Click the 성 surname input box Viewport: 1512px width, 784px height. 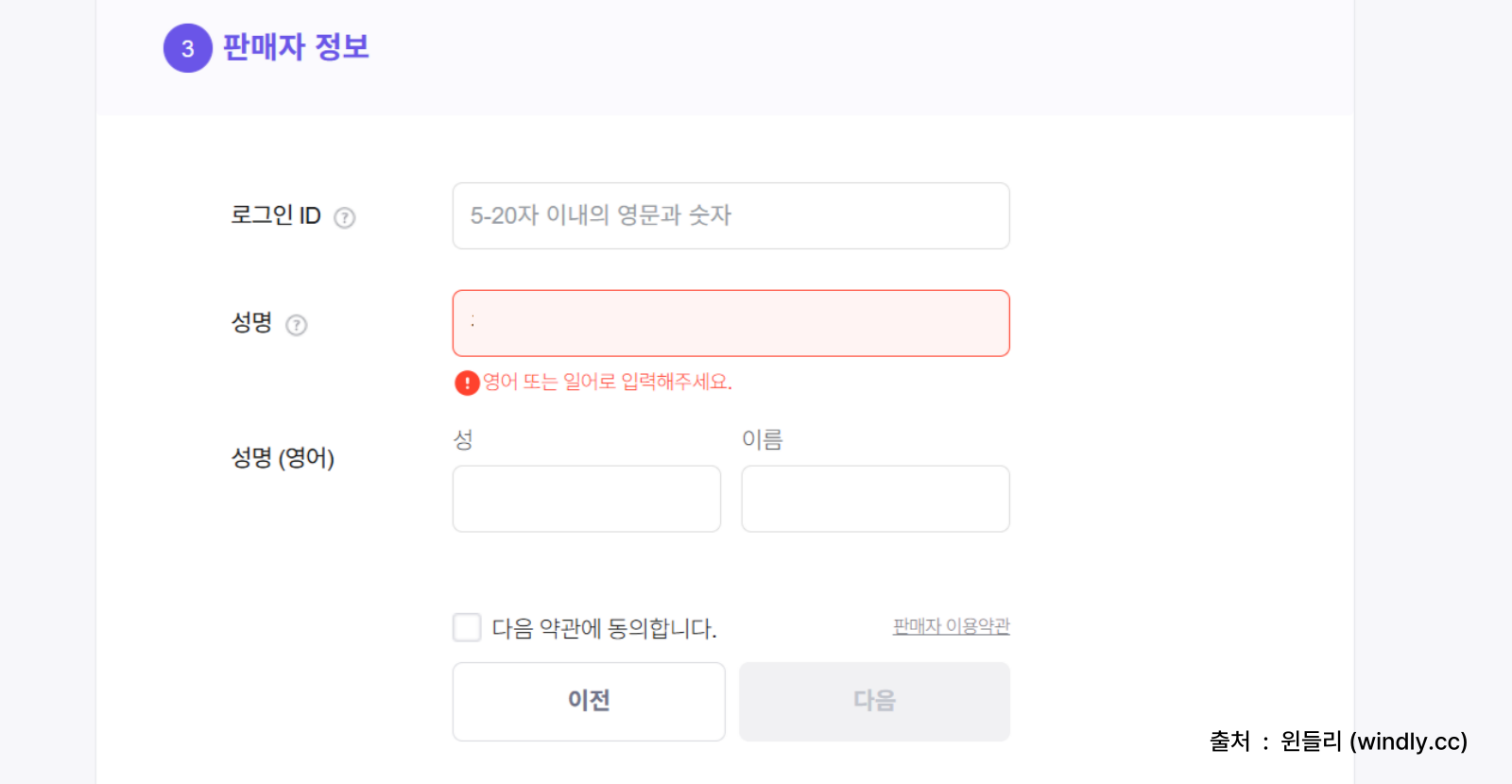pos(586,498)
